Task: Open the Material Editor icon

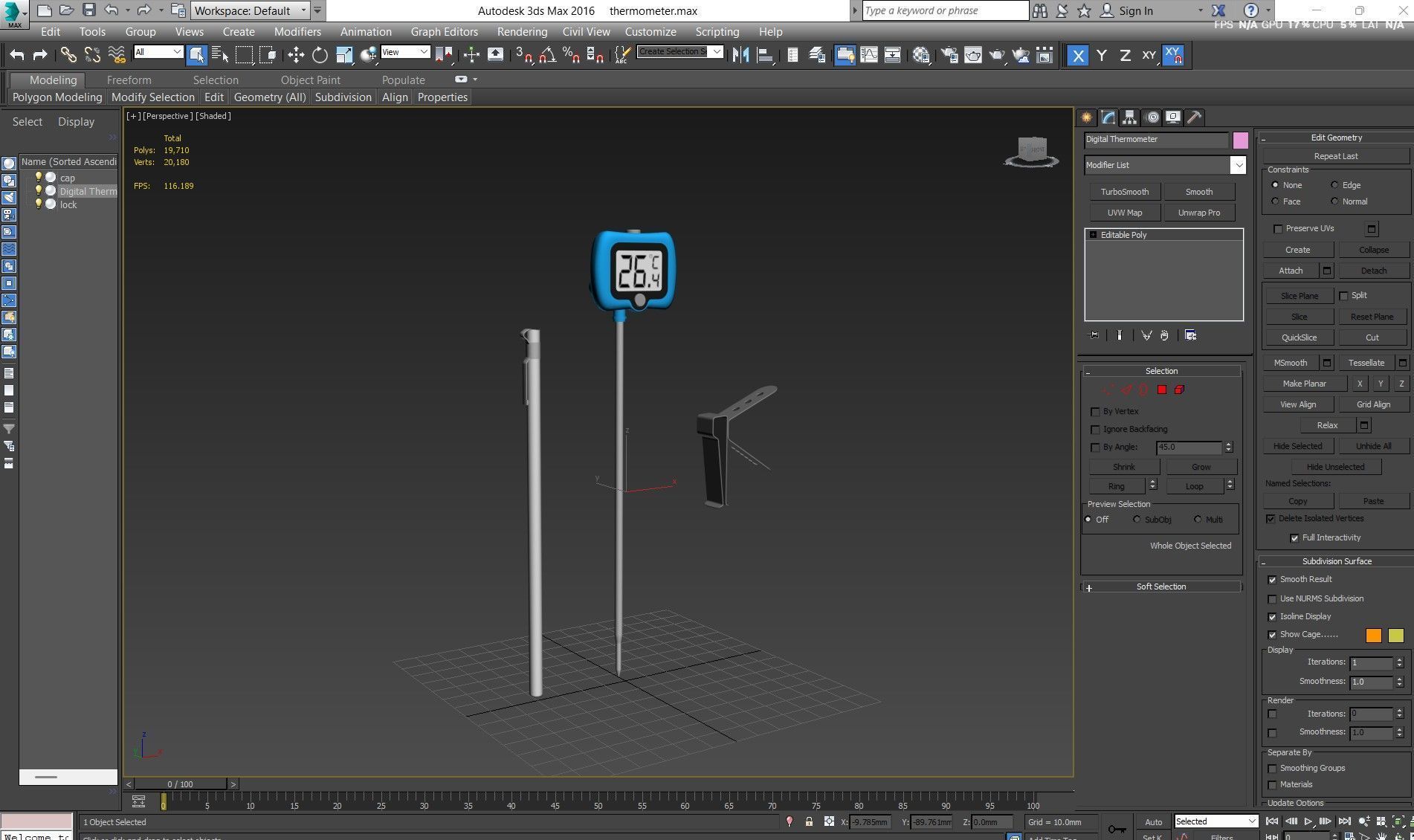Action: [921, 55]
